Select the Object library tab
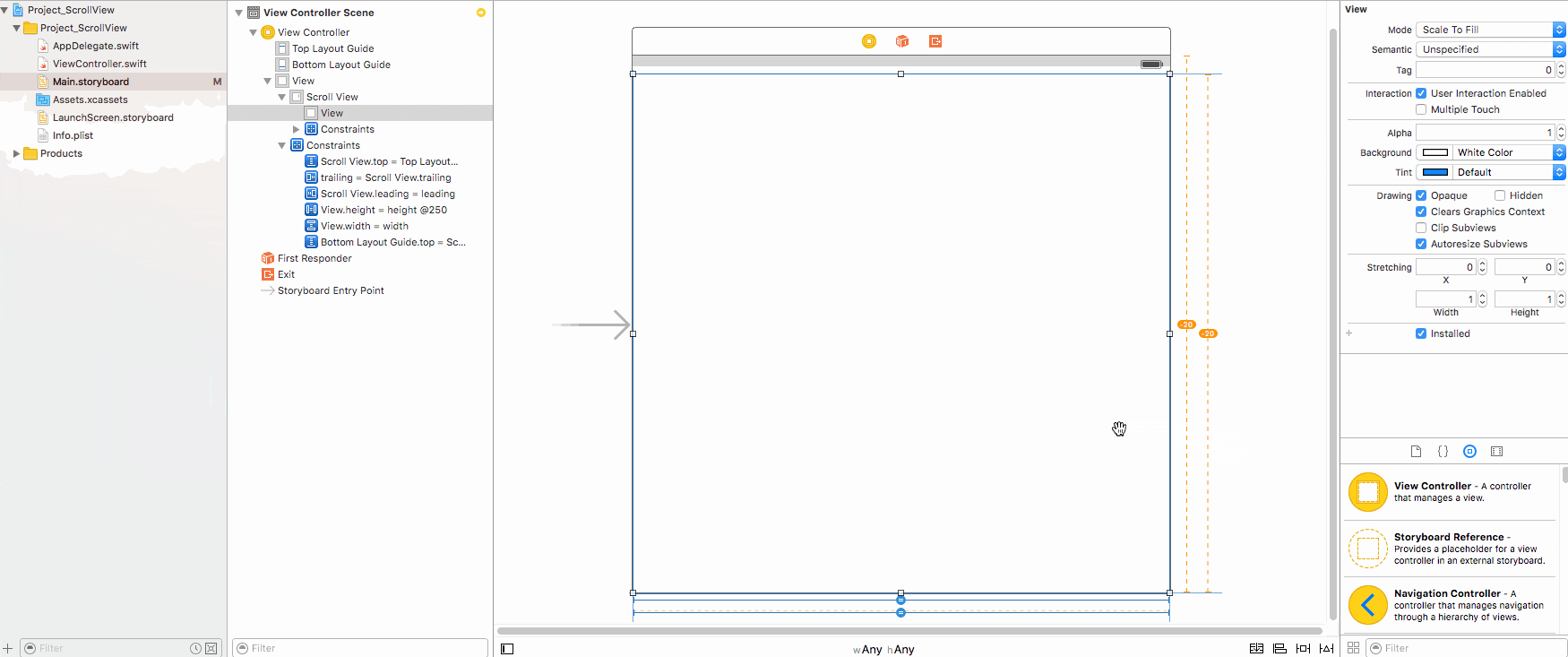 coord(1469,452)
